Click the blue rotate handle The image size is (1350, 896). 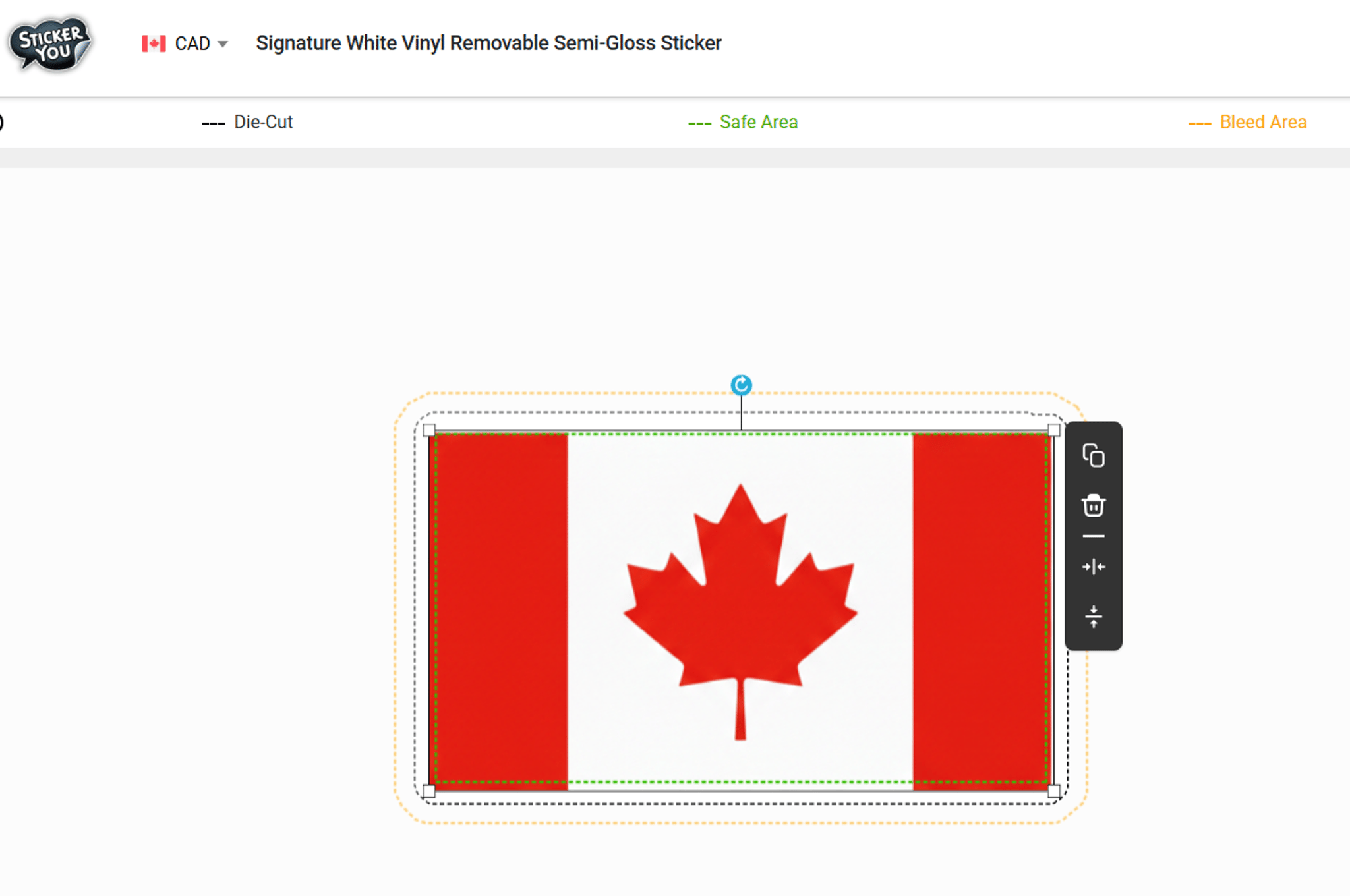coord(741,385)
